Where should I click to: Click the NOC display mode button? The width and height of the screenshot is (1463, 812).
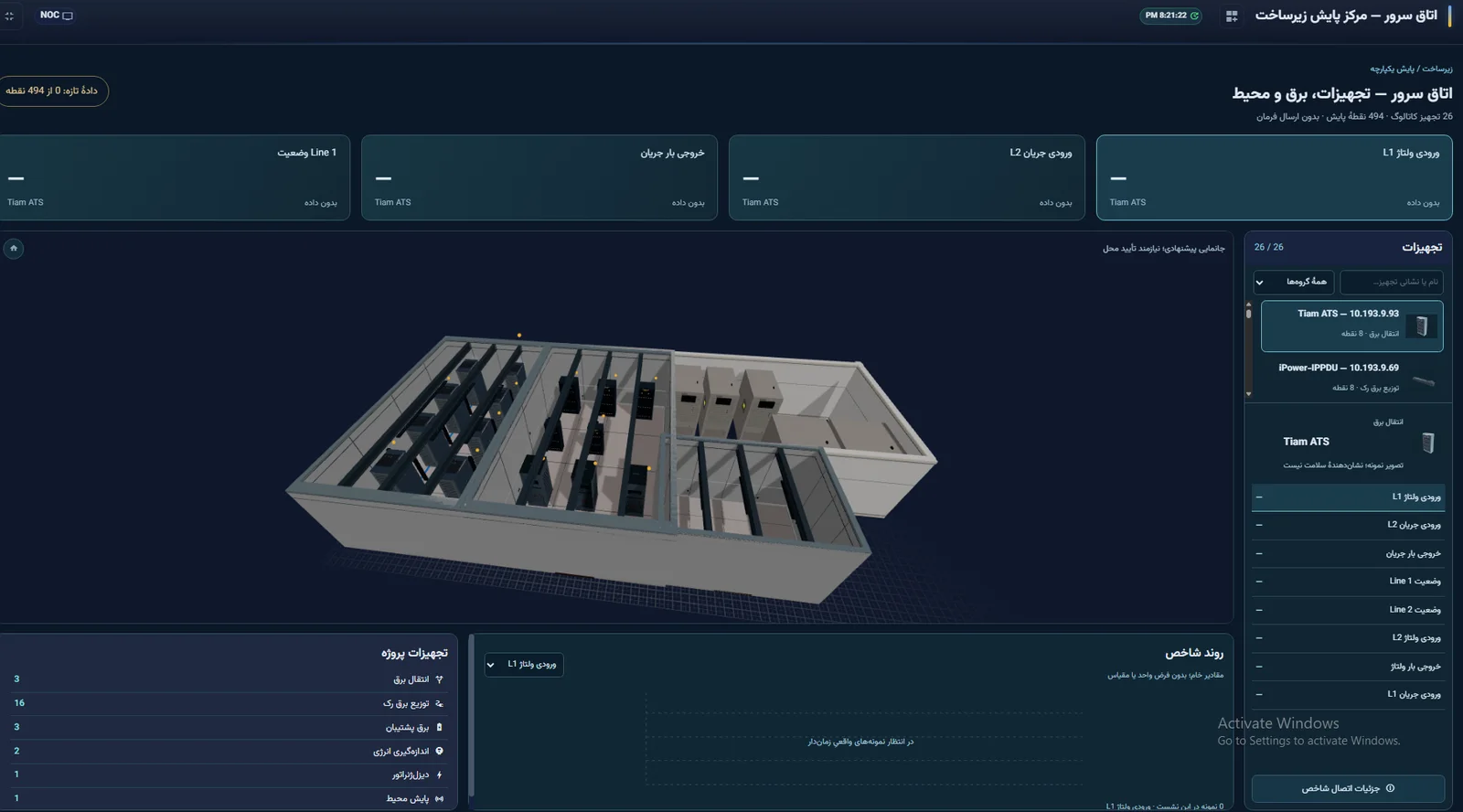point(56,16)
